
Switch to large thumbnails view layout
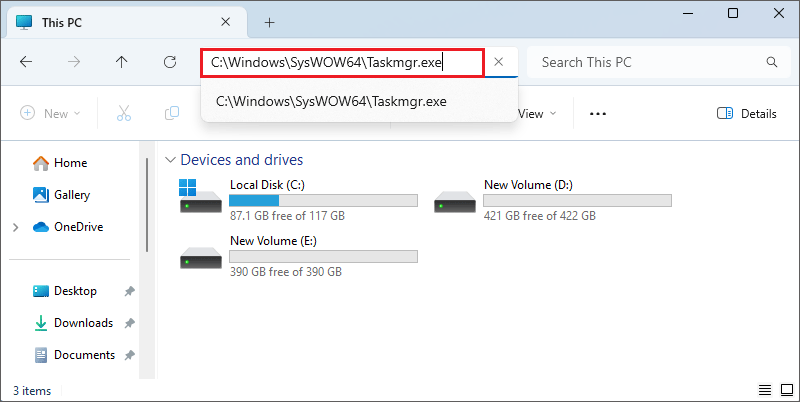(786, 391)
